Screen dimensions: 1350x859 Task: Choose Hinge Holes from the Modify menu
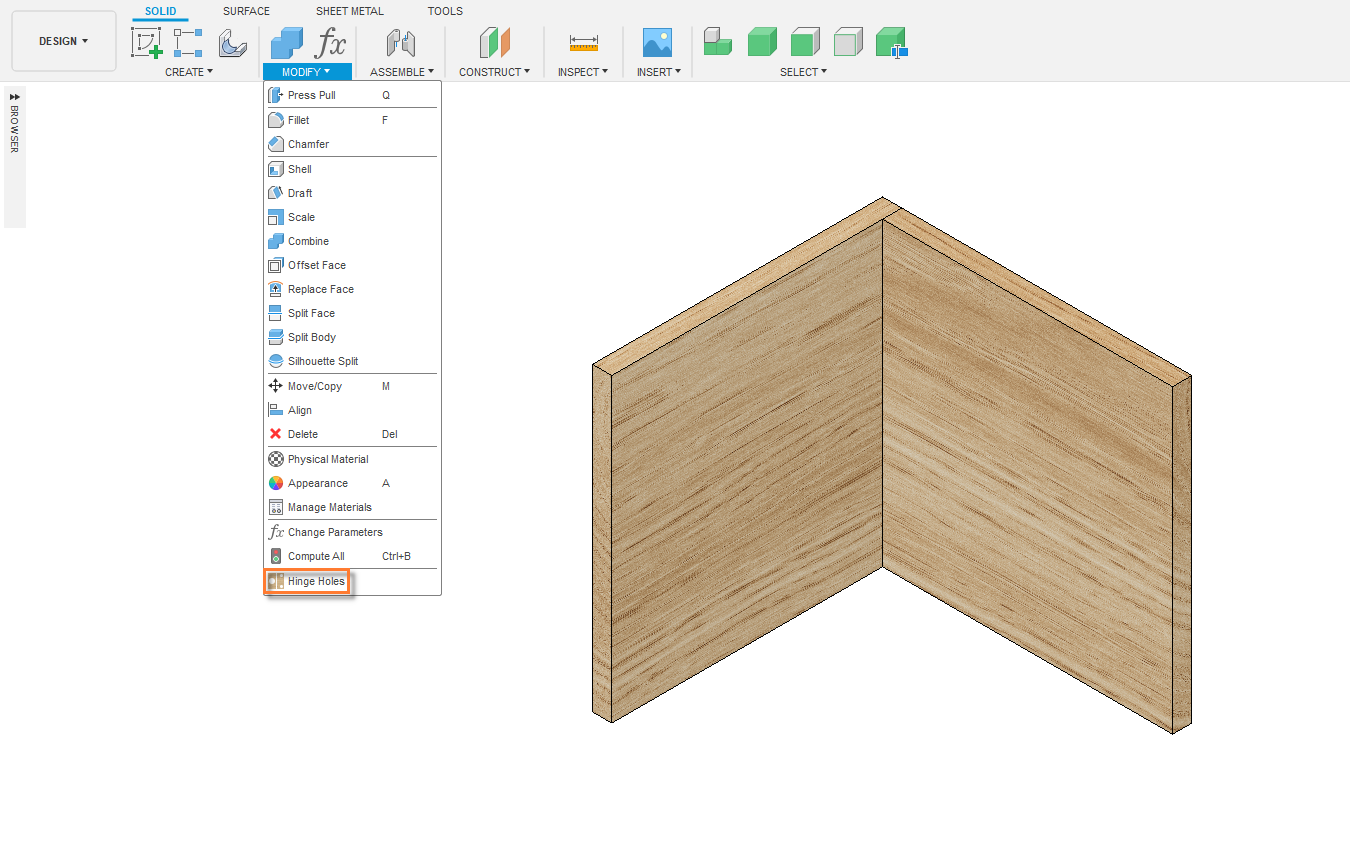click(x=316, y=581)
